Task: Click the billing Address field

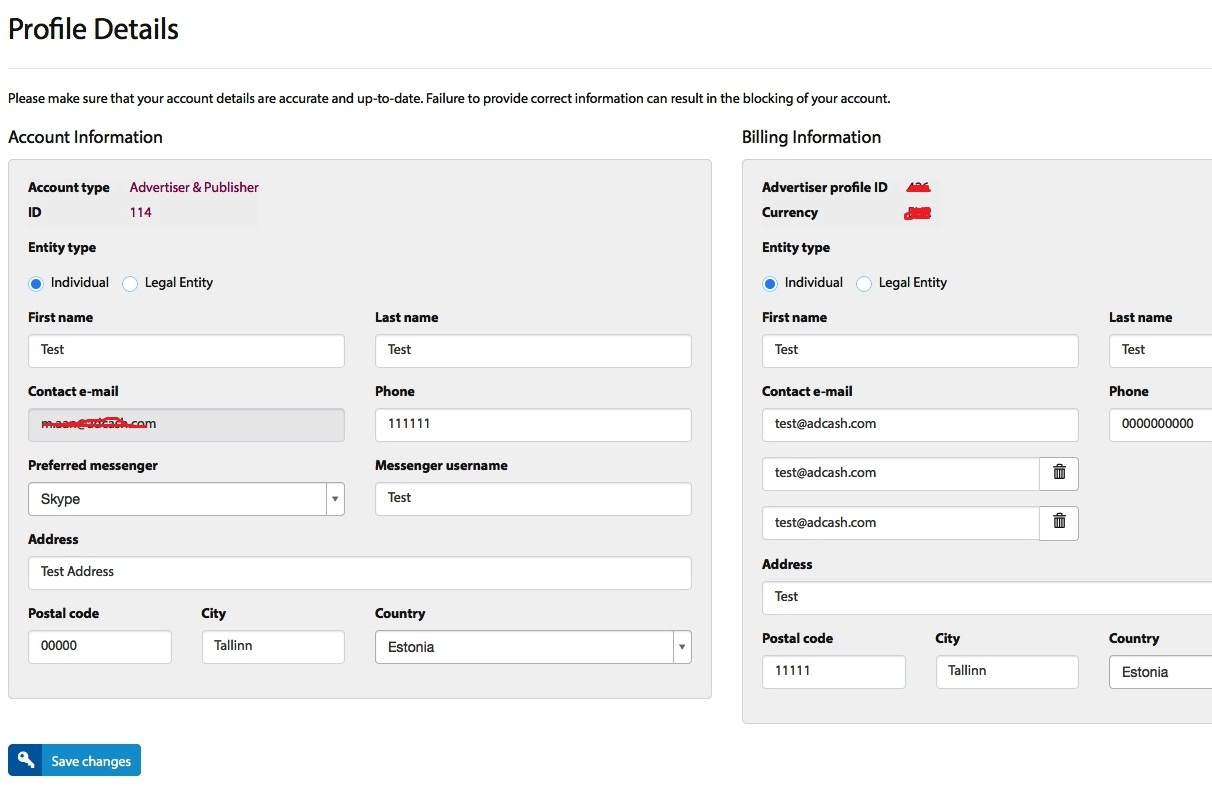Action: (987, 598)
